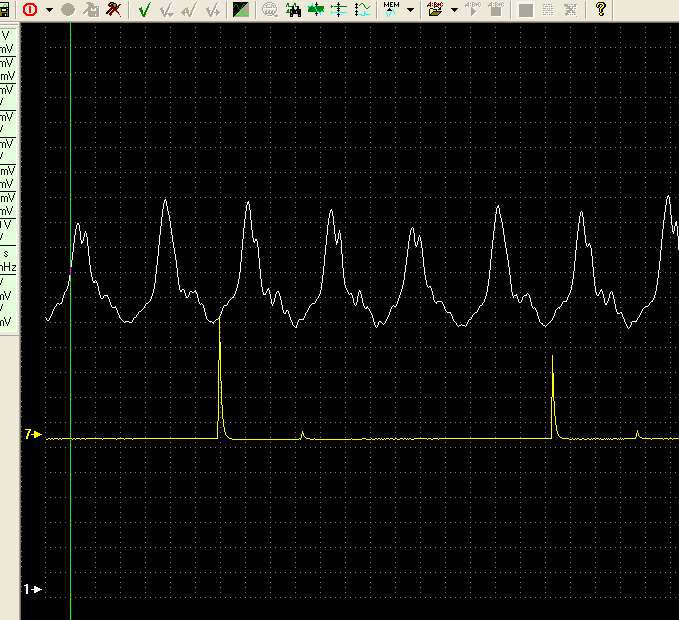Click the green horizontal zoom arrows icon
This screenshot has width=679, height=620.
coord(316,10)
